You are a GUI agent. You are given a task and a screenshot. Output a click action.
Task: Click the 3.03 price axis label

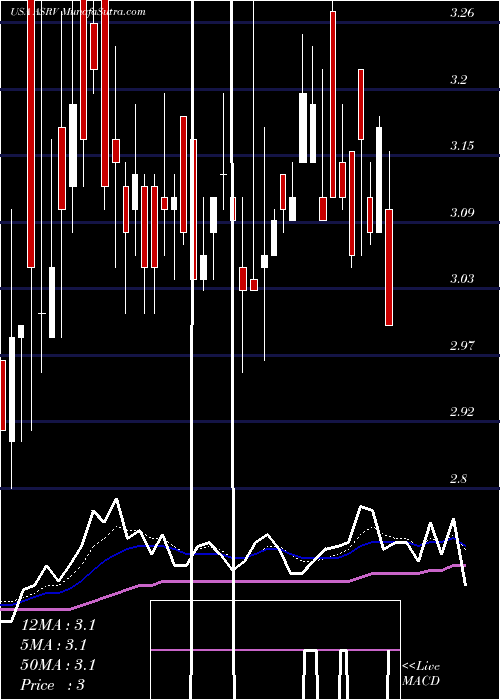point(462,279)
